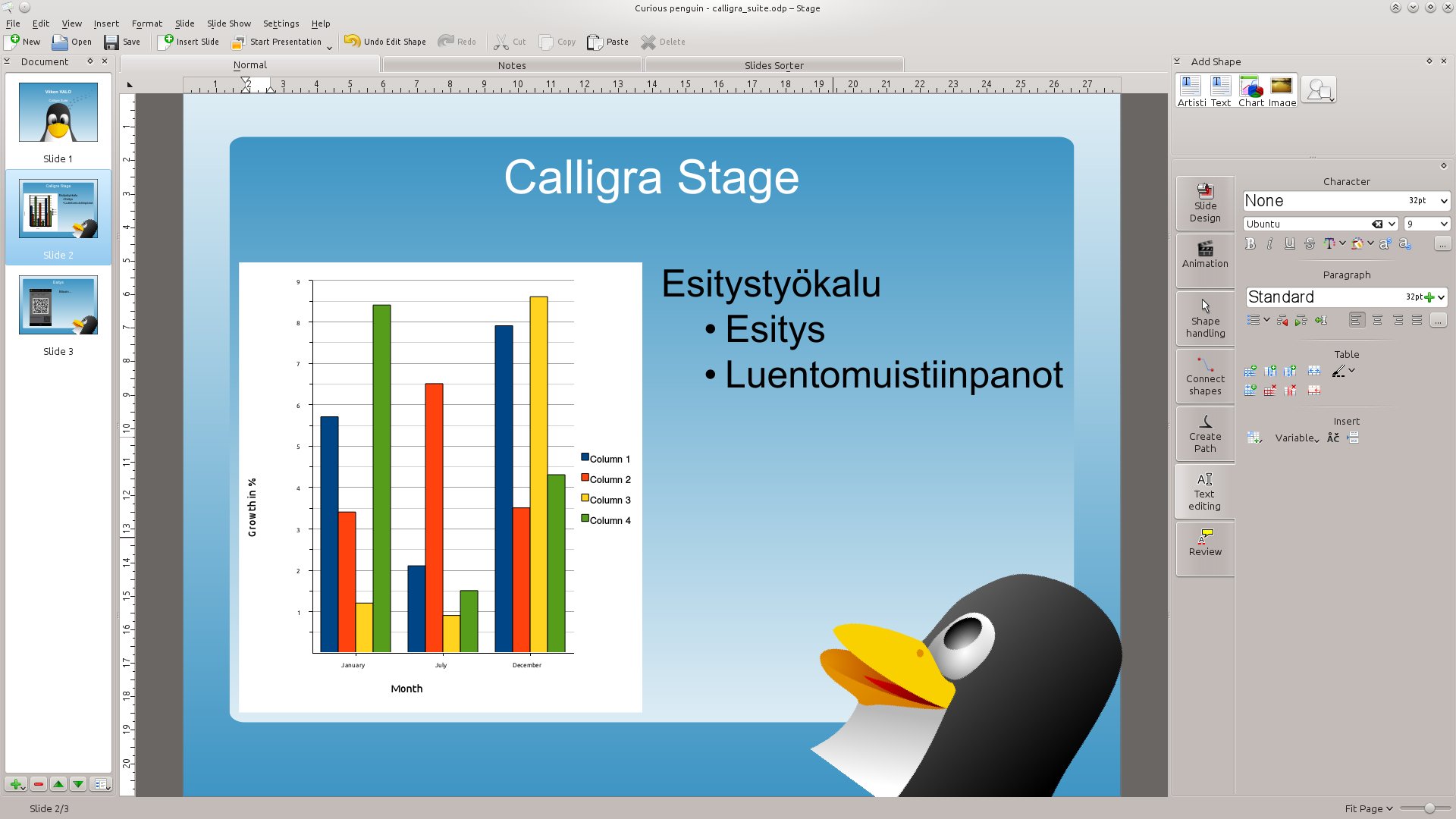
Task: Toggle italic text formatting
Action: click(1269, 243)
